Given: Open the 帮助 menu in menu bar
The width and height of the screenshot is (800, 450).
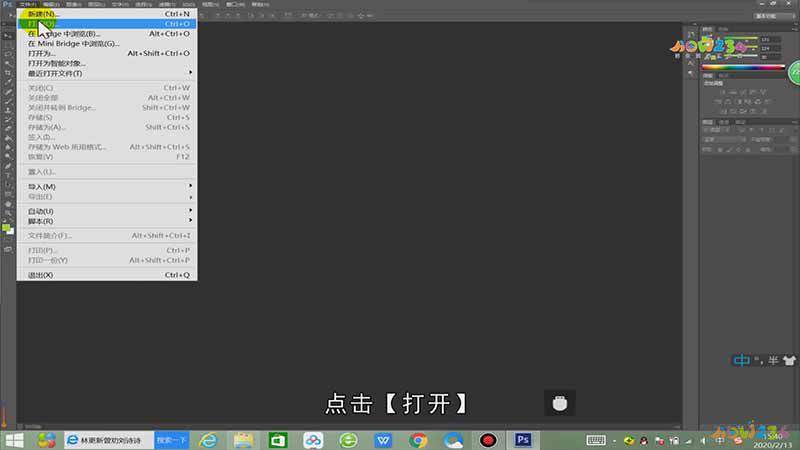Looking at the screenshot, I should coord(260,4).
